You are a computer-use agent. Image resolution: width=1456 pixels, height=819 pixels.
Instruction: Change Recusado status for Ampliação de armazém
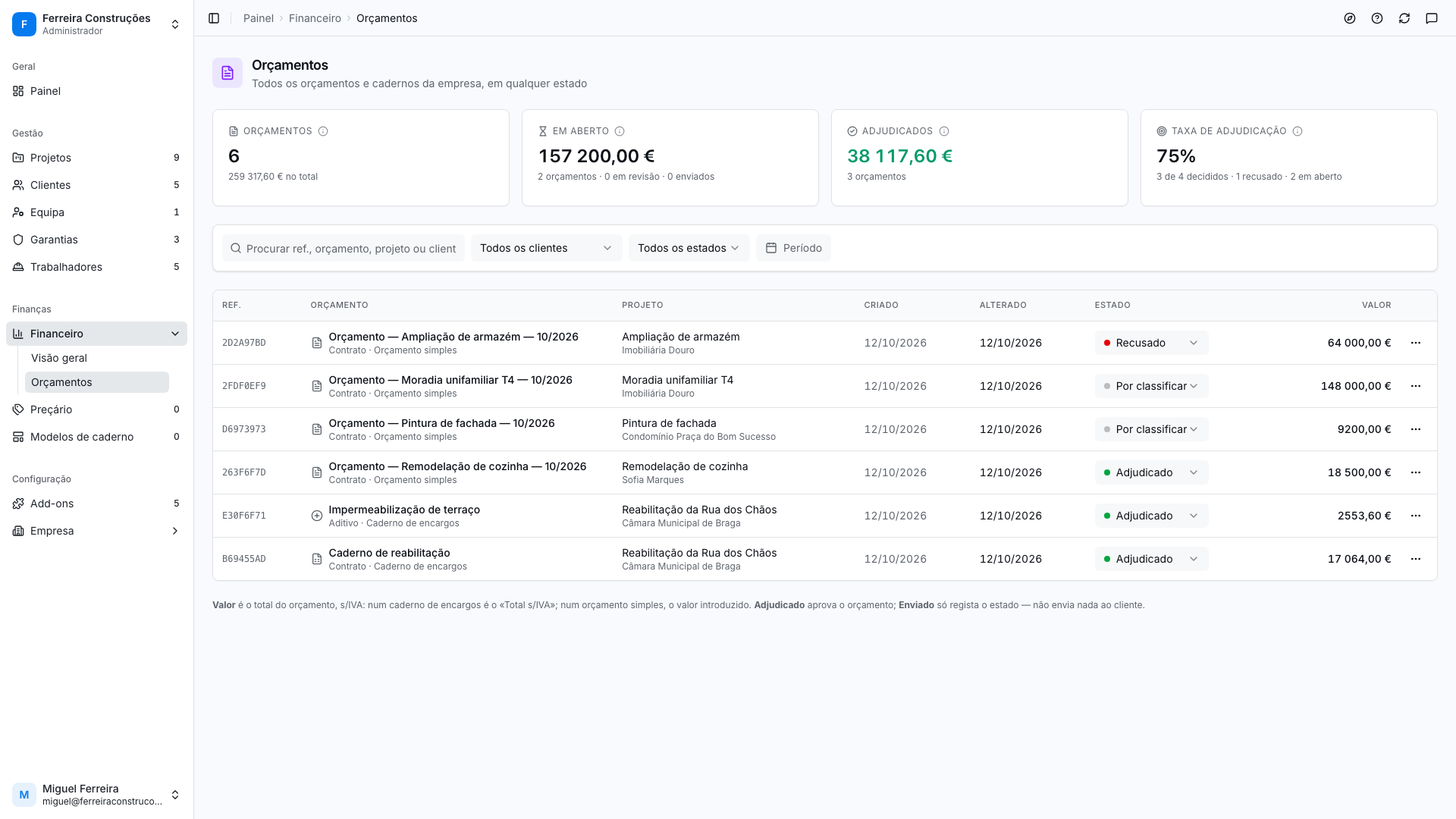1151,343
